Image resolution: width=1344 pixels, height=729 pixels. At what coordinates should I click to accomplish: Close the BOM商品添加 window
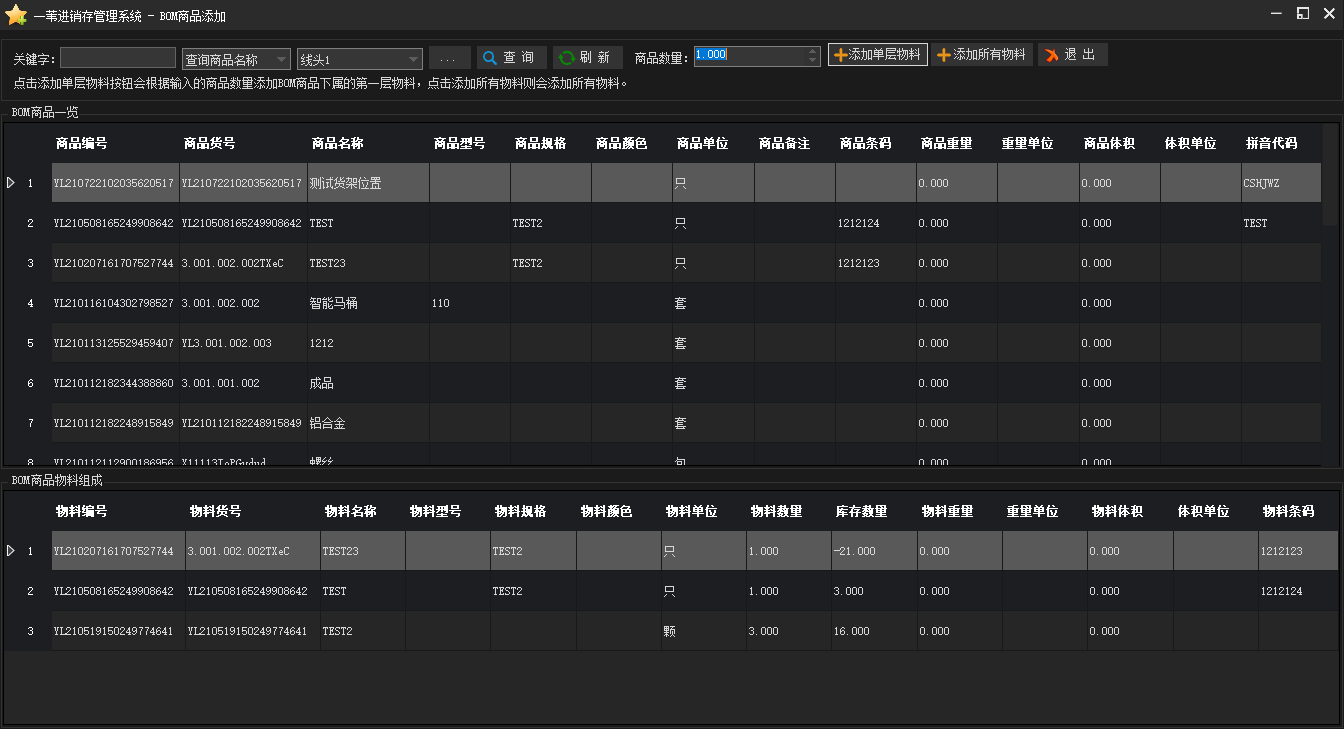point(1327,14)
